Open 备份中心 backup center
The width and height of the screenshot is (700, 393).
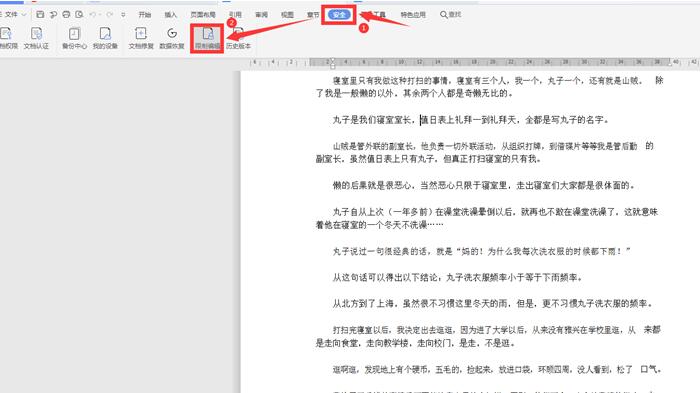[74, 38]
